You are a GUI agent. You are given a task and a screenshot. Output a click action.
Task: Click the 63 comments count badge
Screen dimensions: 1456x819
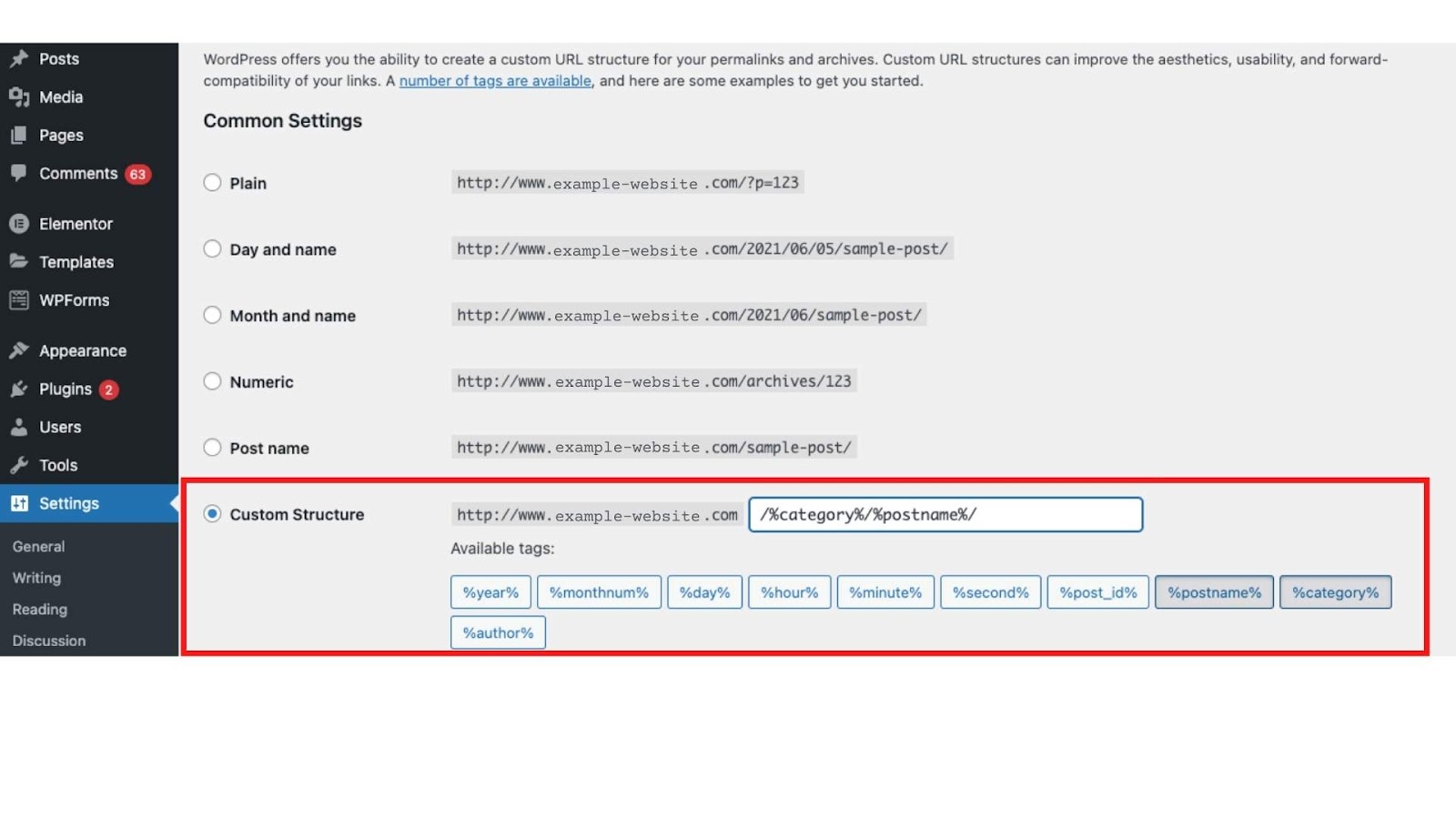137,174
